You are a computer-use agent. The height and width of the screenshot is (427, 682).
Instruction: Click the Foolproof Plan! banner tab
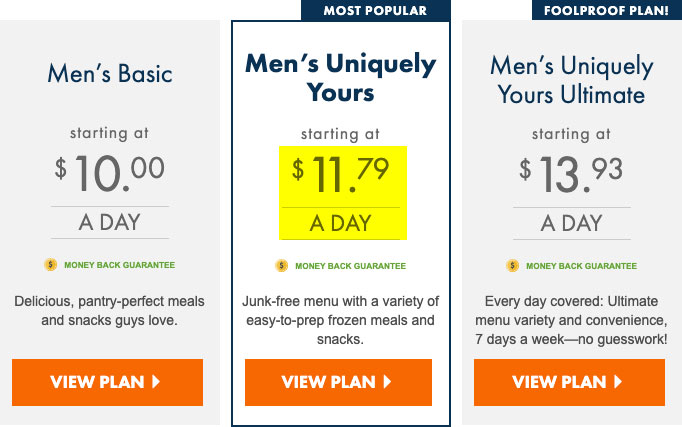coord(607,10)
